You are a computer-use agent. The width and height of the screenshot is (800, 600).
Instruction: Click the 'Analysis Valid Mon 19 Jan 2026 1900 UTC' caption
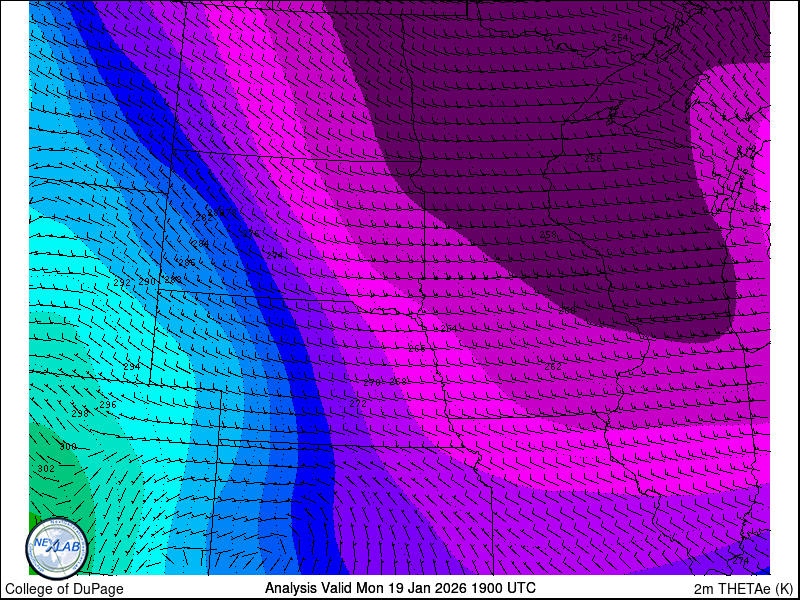coord(400,587)
